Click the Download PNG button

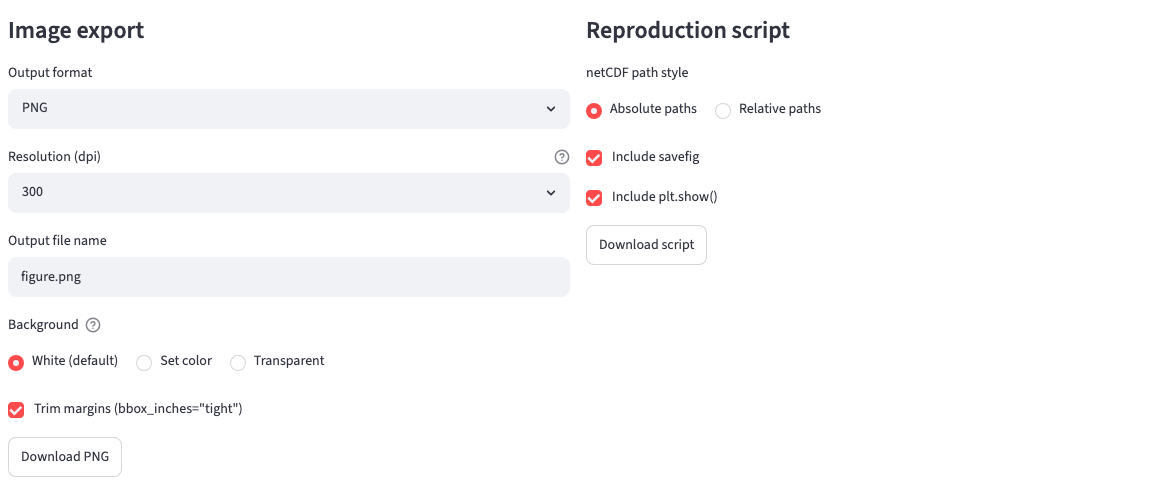[x=65, y=457]
